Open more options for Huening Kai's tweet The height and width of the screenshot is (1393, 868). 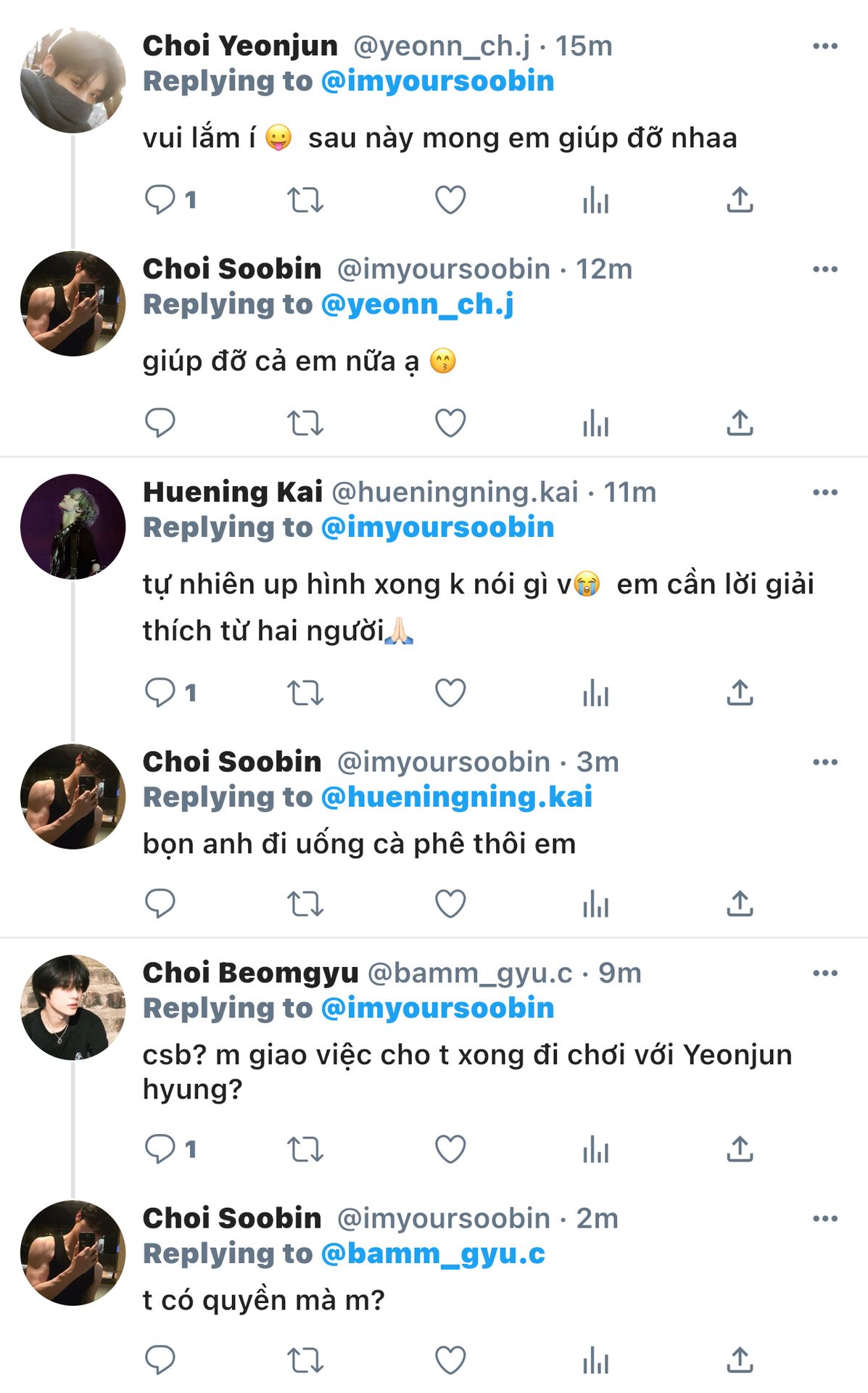[x=825, y=493]
